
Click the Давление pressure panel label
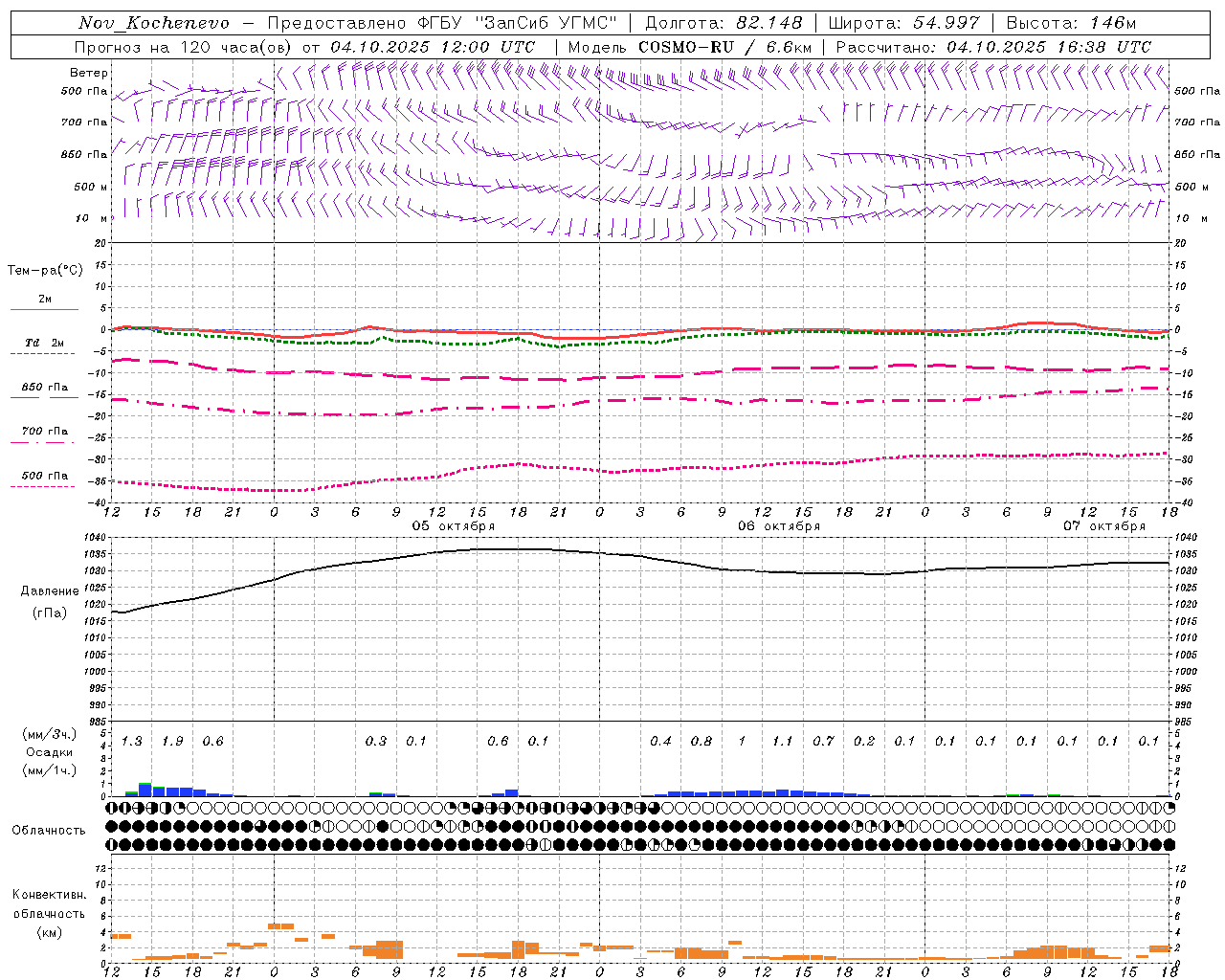click(x=50, y=591)
